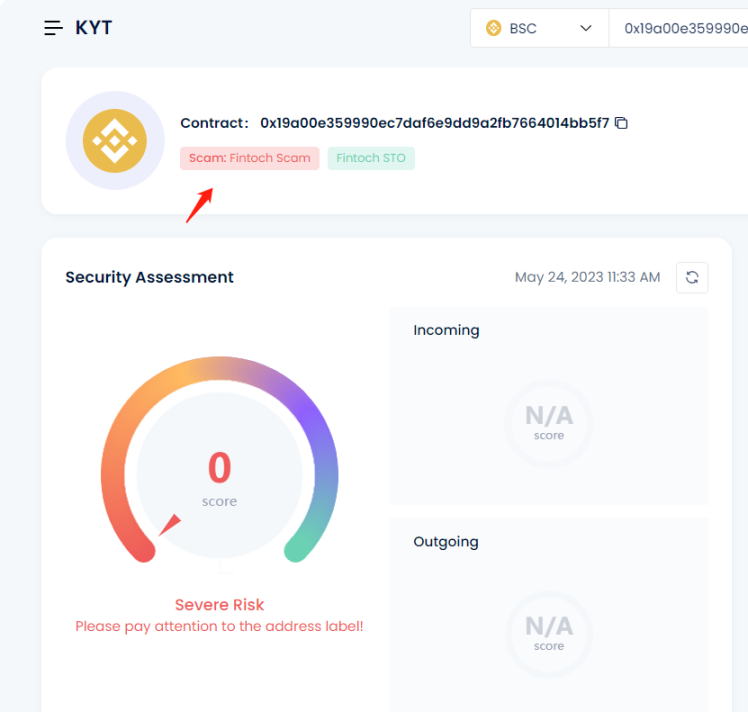The image size is (748, 712).
Task: Click the address search input field
Action: point(680,28)
